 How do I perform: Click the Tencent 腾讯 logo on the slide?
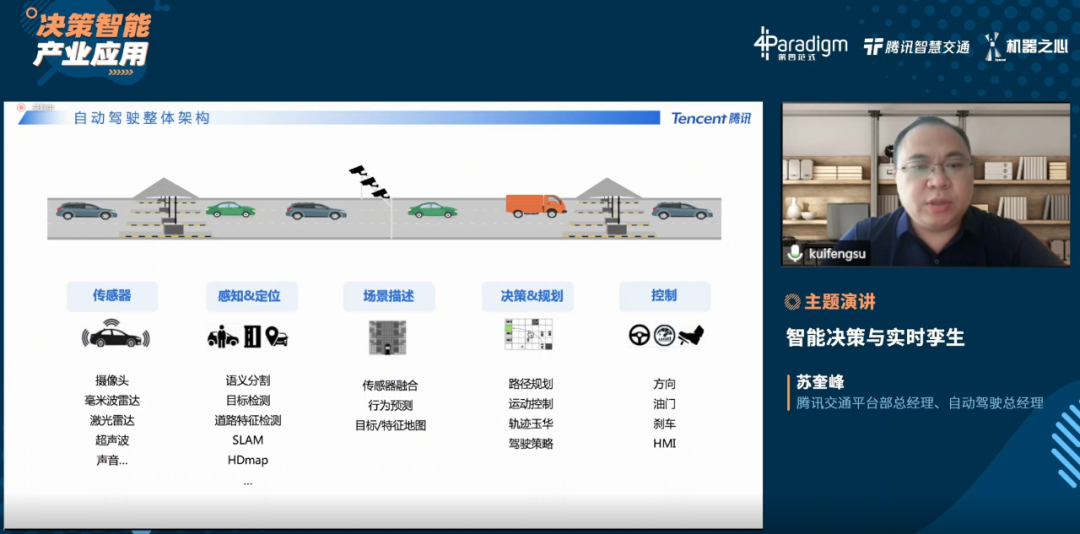coord(711,119)
